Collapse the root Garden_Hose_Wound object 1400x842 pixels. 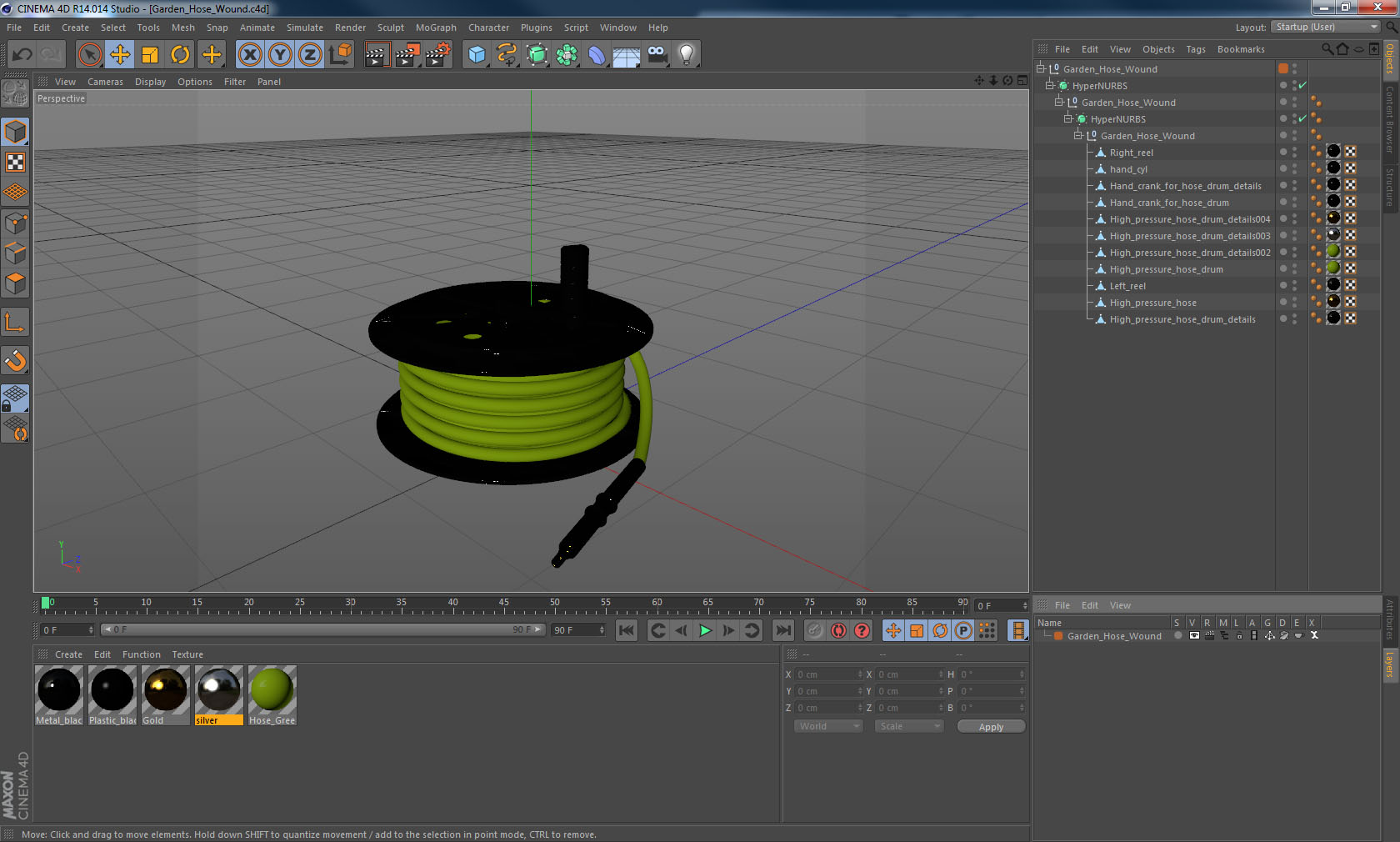tap(1041, 69)
